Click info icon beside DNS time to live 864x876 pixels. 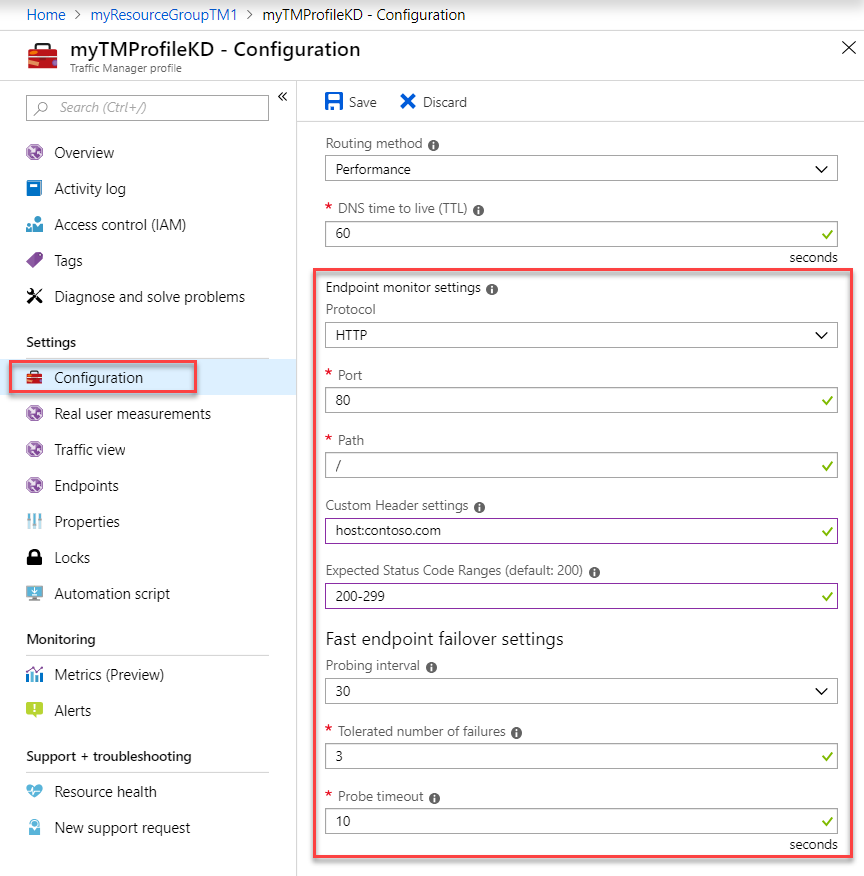coord(479,210)
